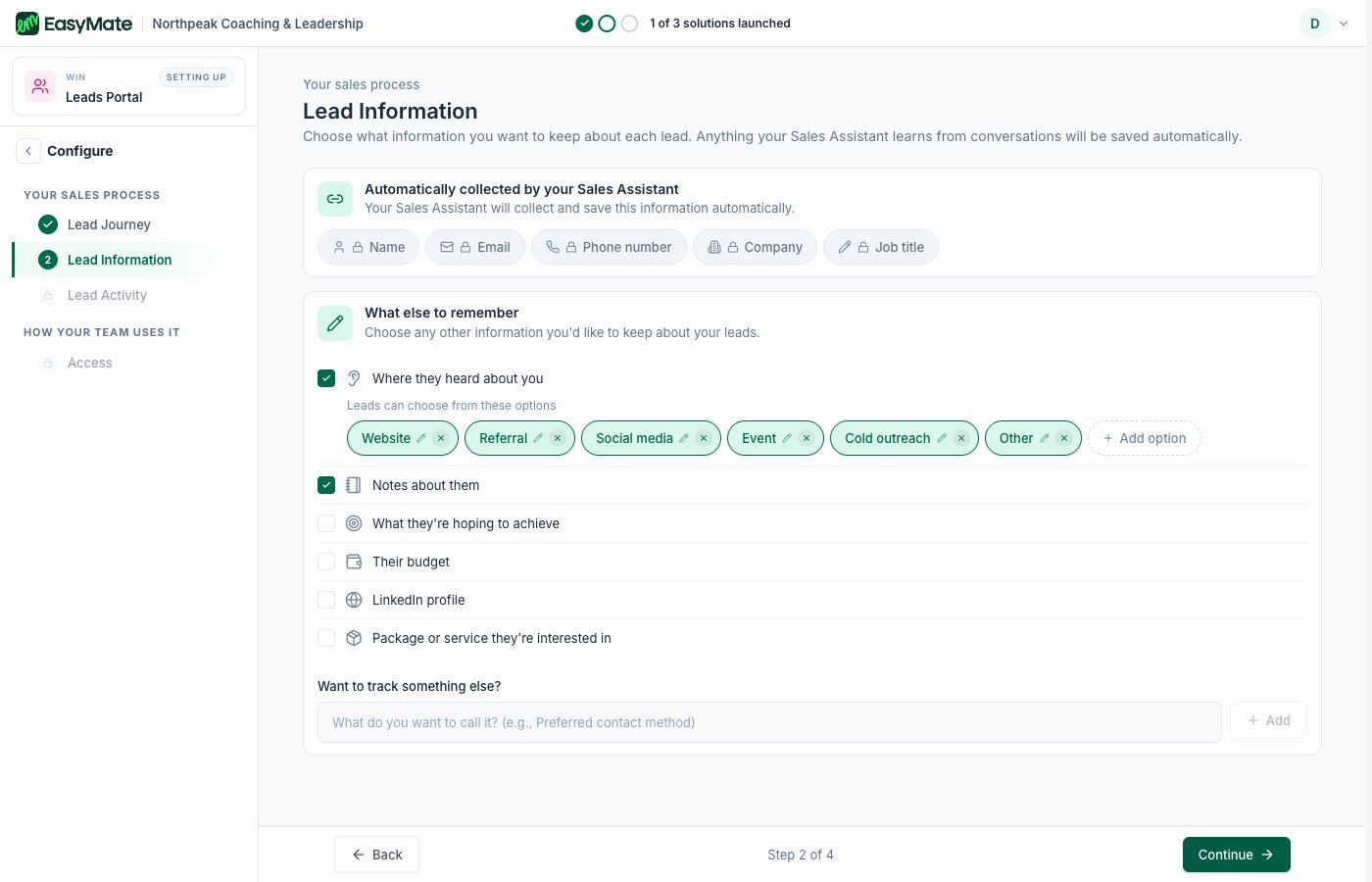Edit the Event option pencil
The image size is (1372, 882).
point(787,438)
